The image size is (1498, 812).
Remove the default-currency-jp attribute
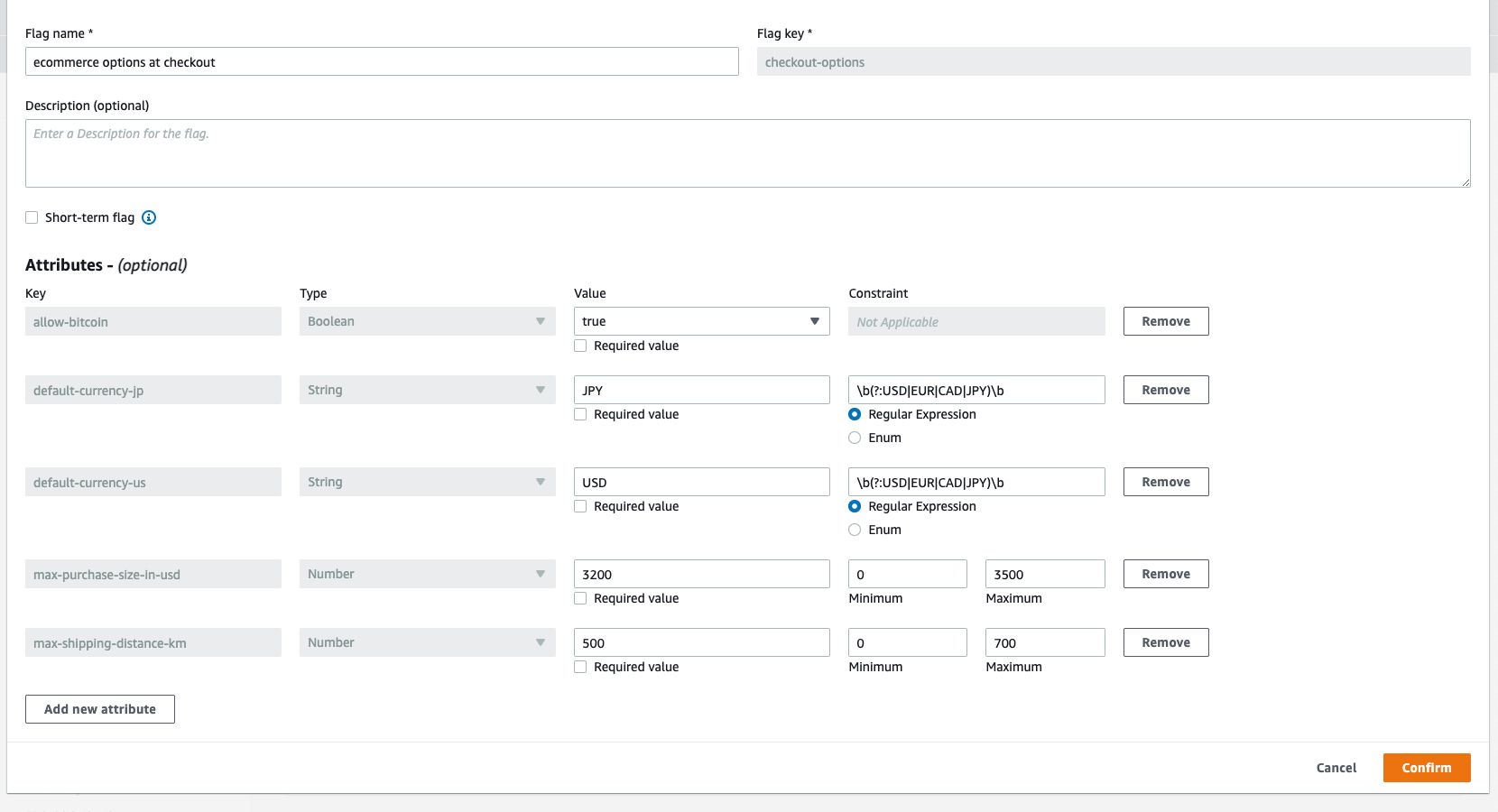tap(1166, 390)
